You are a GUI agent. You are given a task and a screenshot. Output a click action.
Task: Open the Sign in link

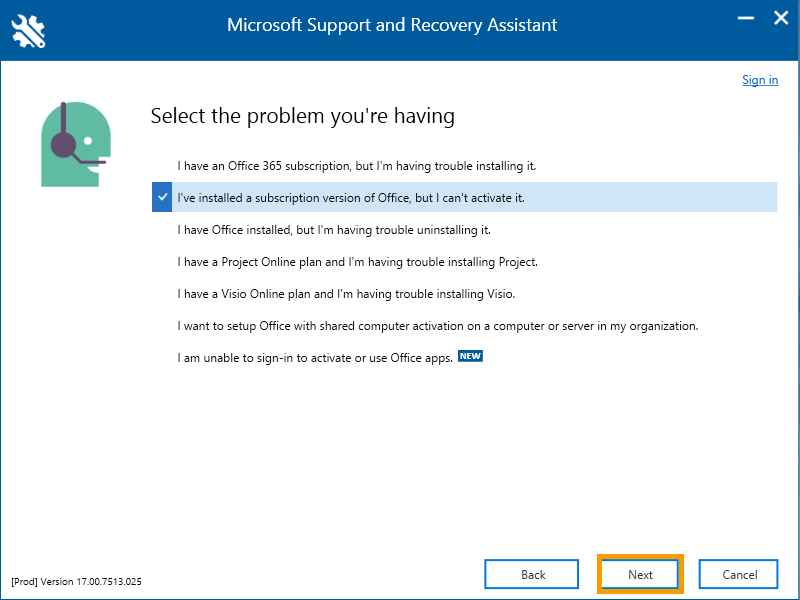[760, 80]
